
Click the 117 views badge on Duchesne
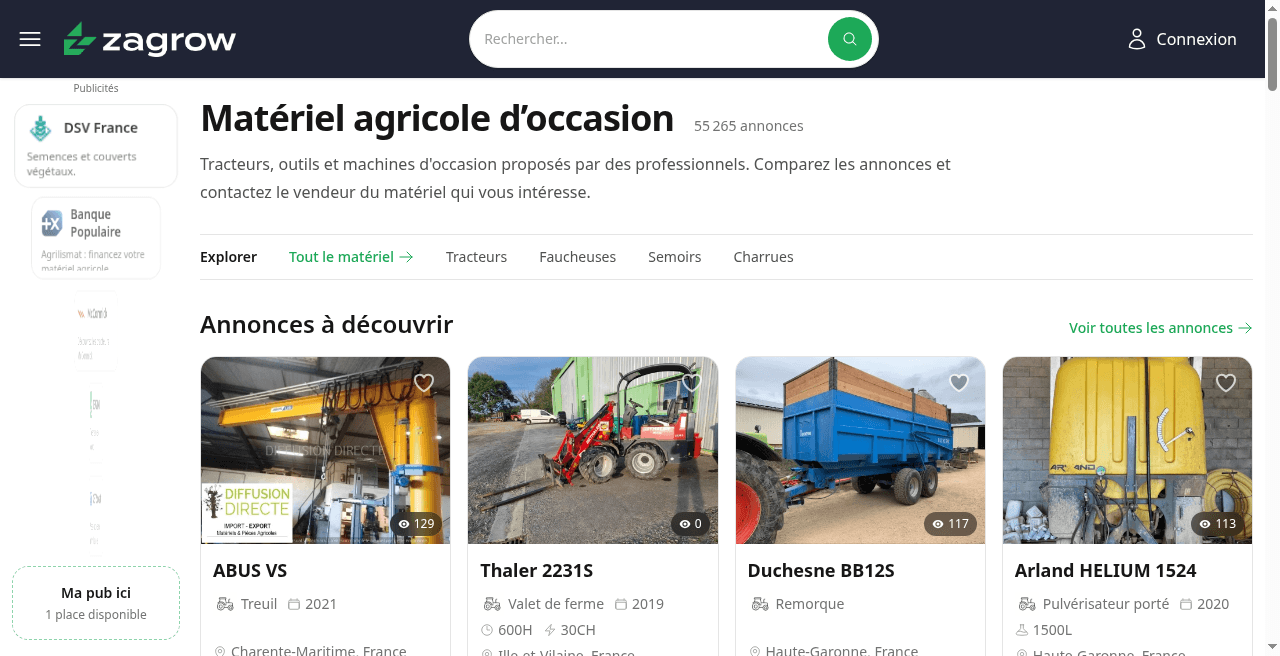pyautogui.click(x=951, y=524)
